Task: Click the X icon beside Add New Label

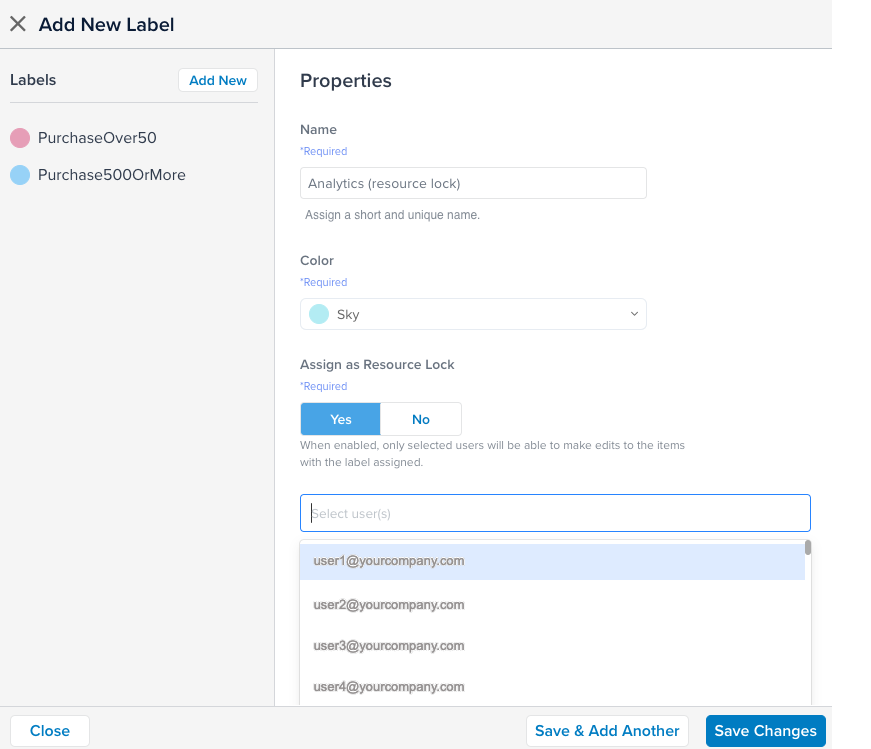Action: click(18, 24)
